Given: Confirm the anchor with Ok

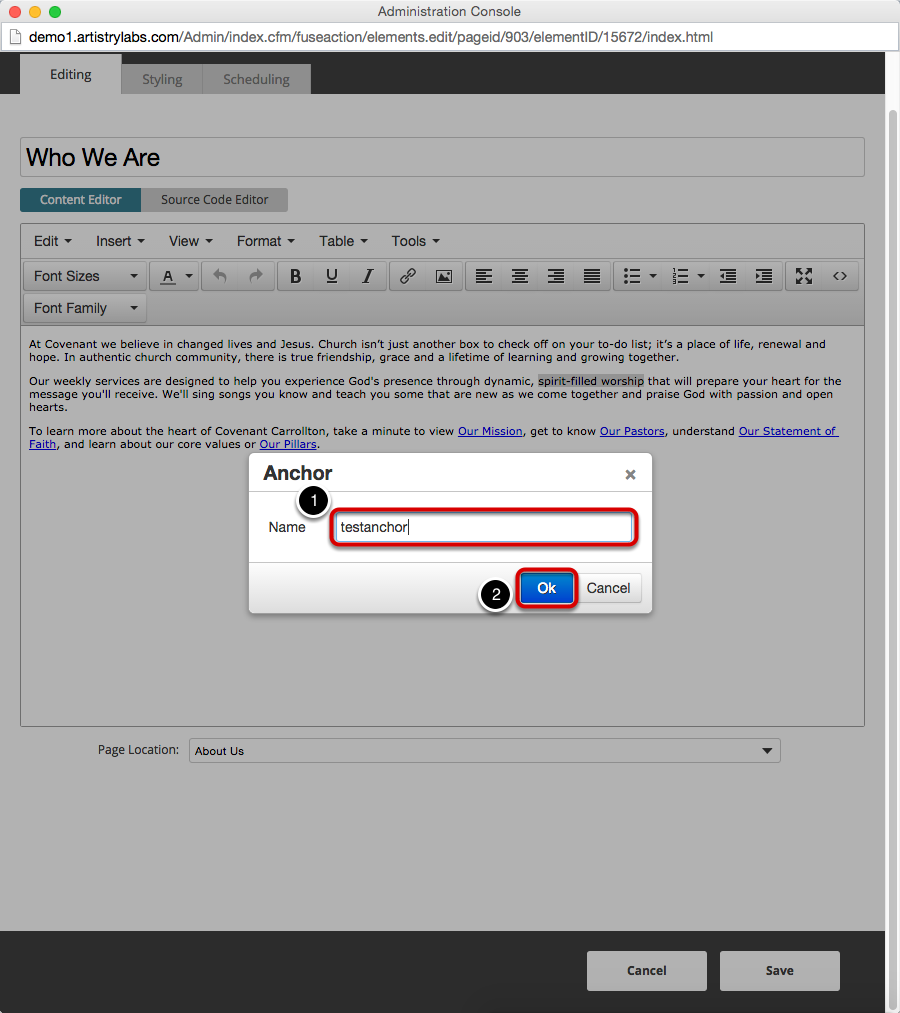Looking at the screenshot, I should (x=547, y=588).
